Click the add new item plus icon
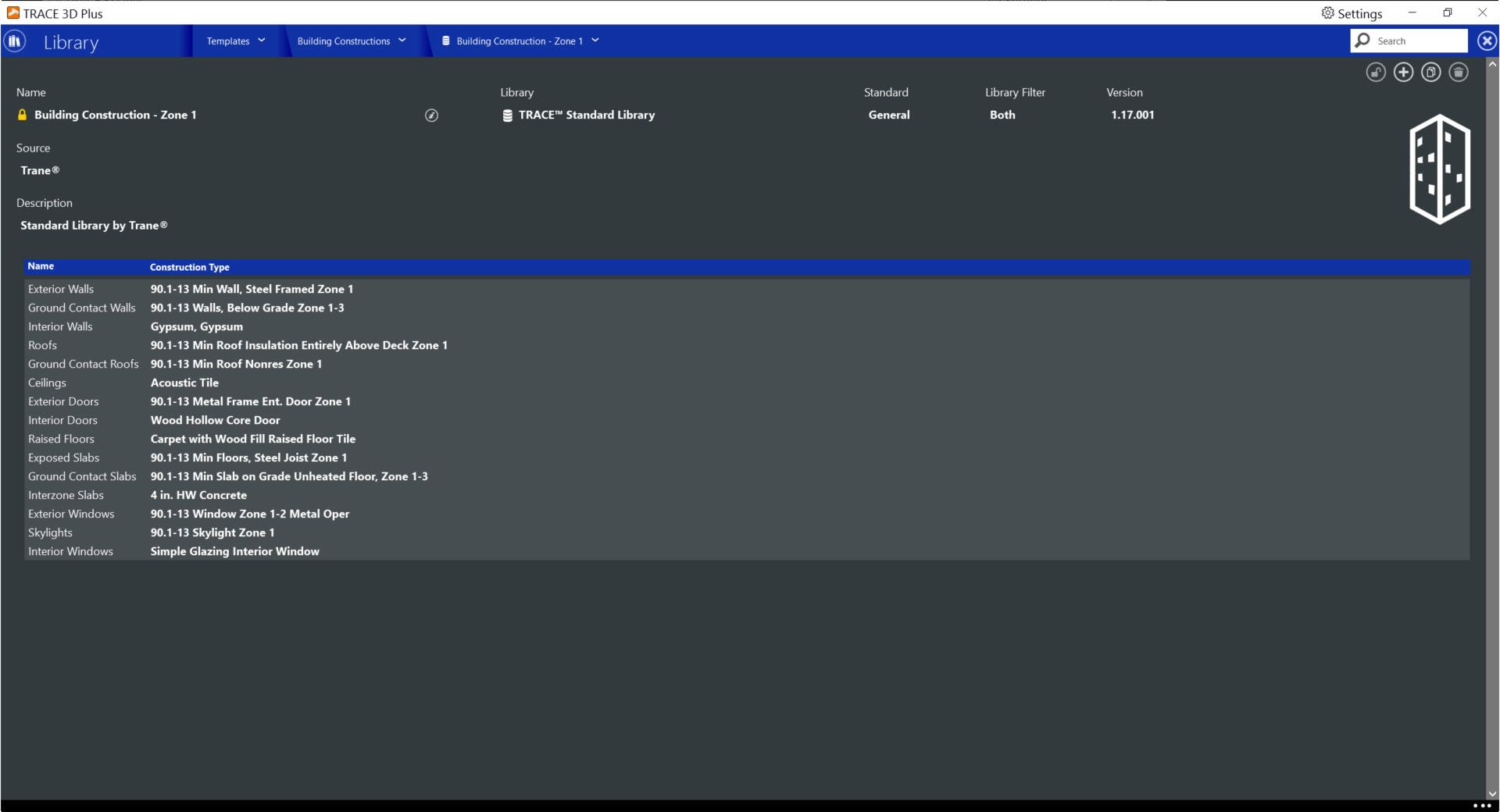 coord(1403,73)
